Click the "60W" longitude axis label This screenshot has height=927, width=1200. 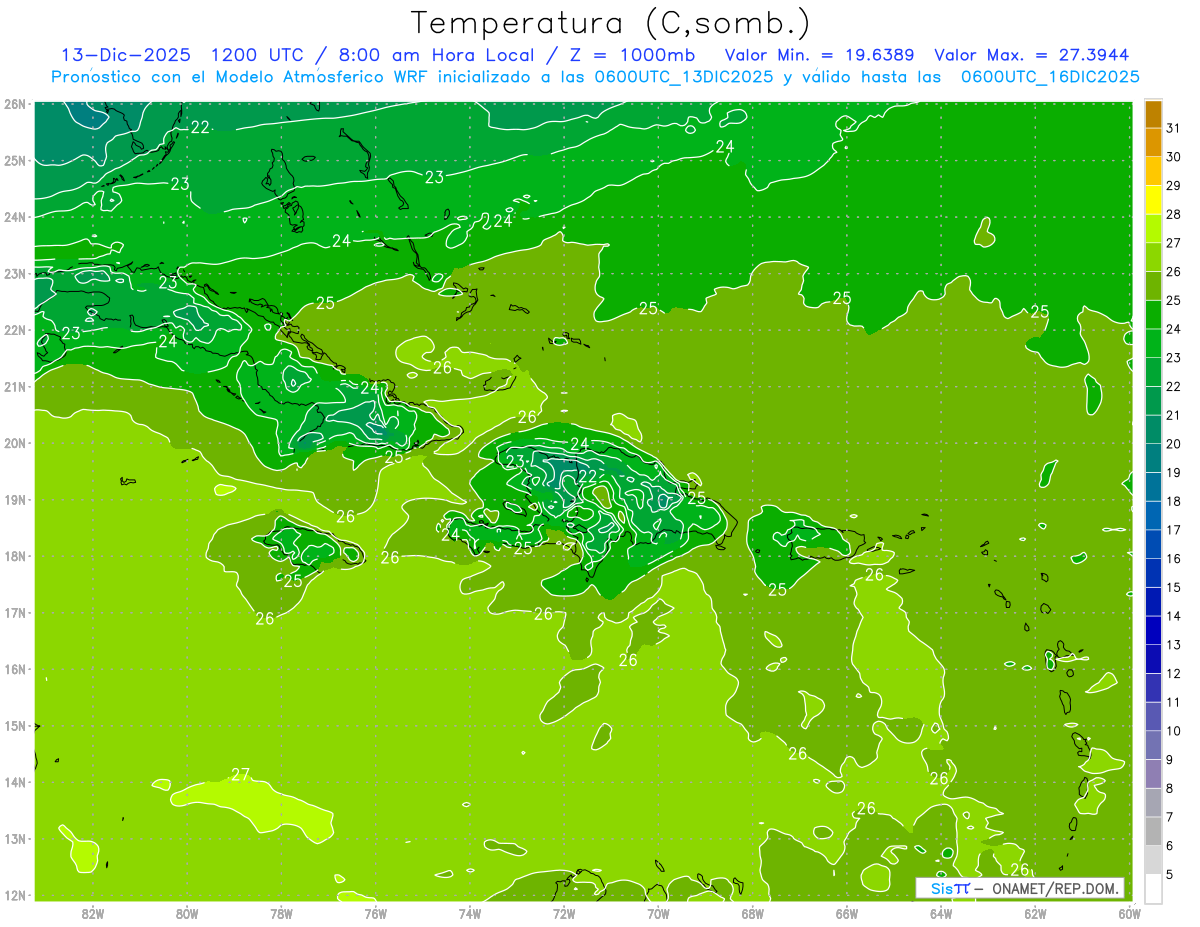(x=1129, y=913)
